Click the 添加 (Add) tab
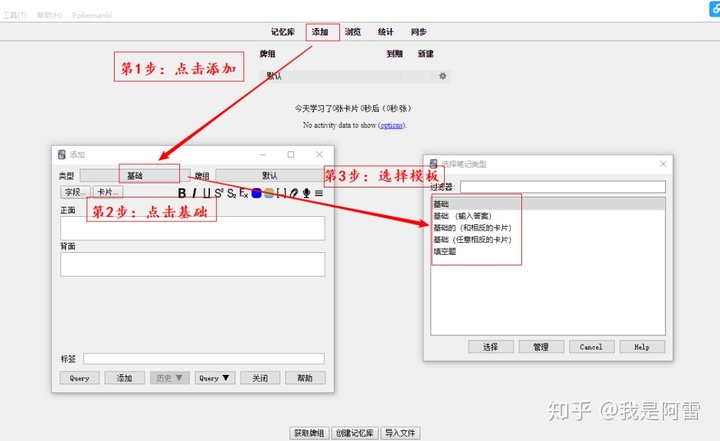 coord(320,32)
